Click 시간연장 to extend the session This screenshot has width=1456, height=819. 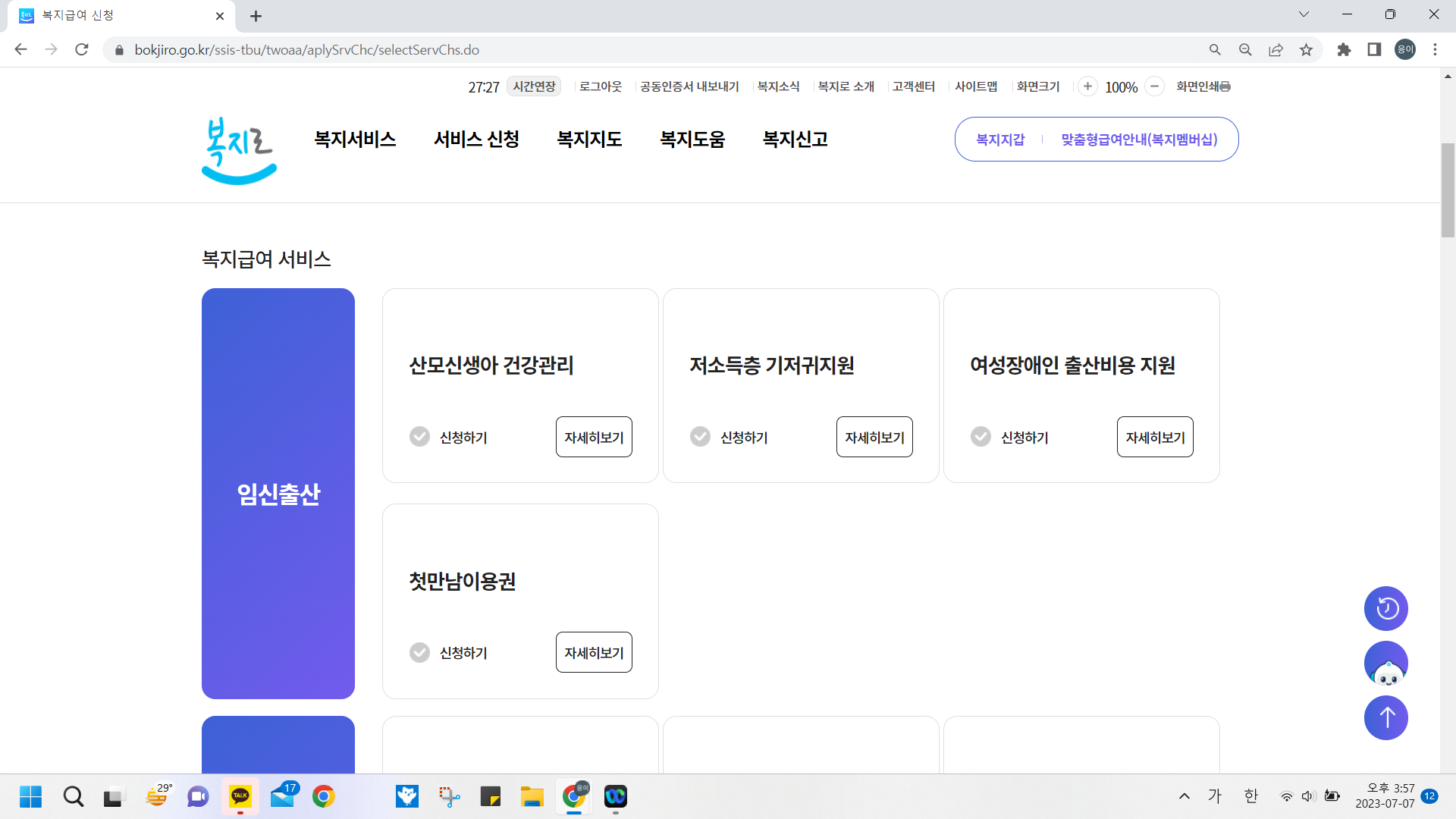[533, 86]
